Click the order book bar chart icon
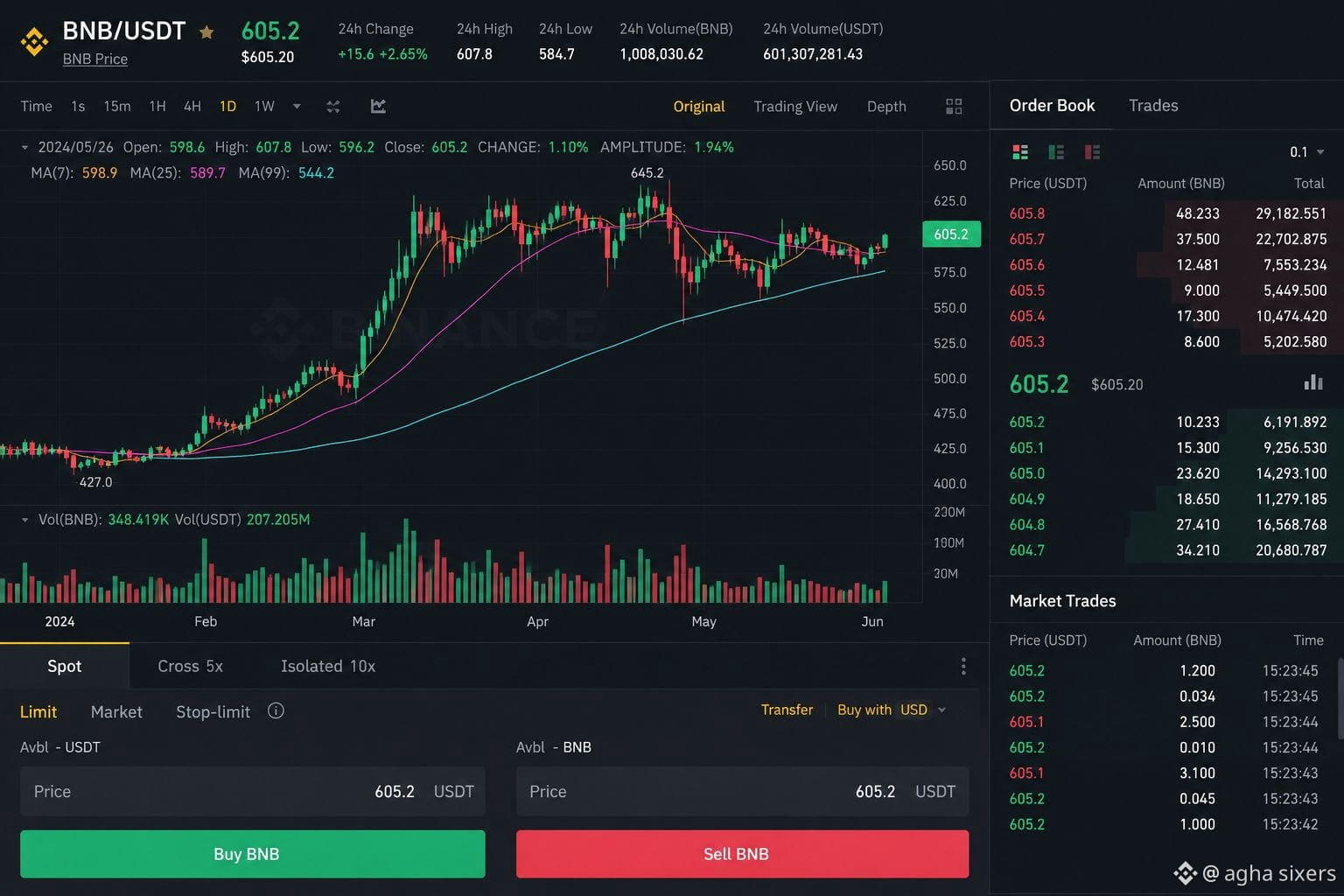The height and width of the screenshot is (896, 1344). (x=1312, y=382)
